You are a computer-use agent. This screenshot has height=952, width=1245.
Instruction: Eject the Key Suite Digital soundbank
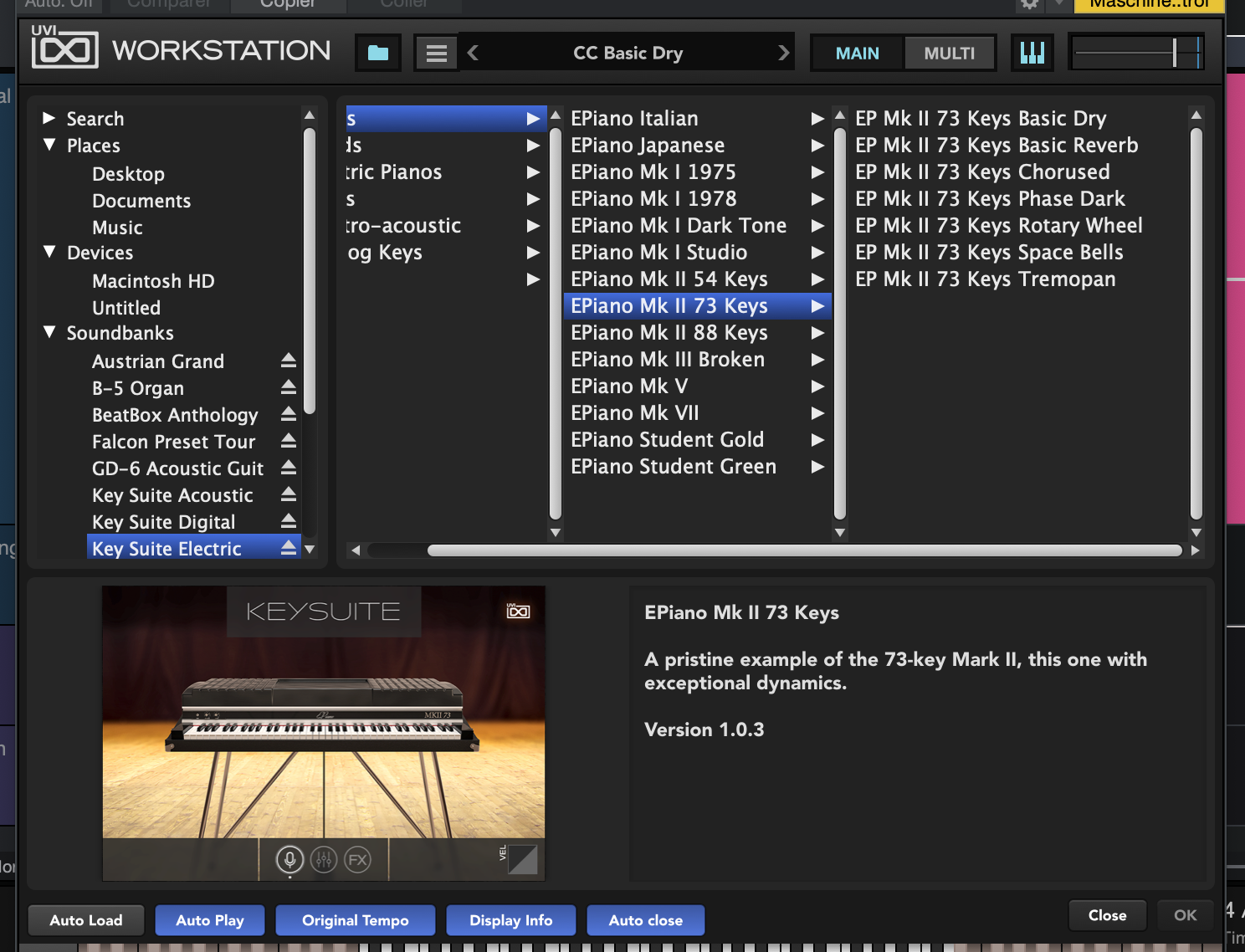289,521
